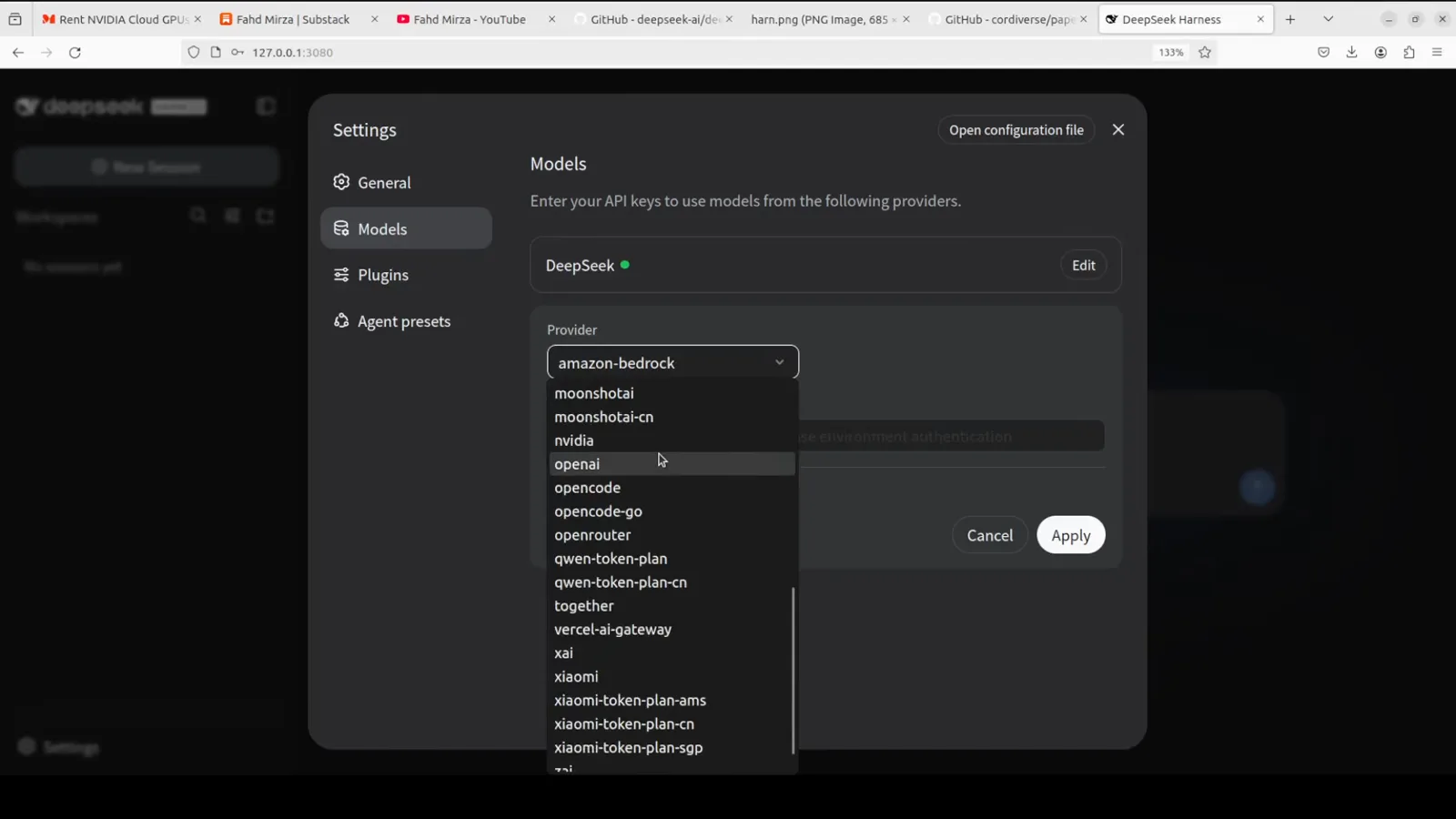Click the tracking protection shield icon
Image resolution: width=1456 pixels, height=819 pixels.
(194, 53)
